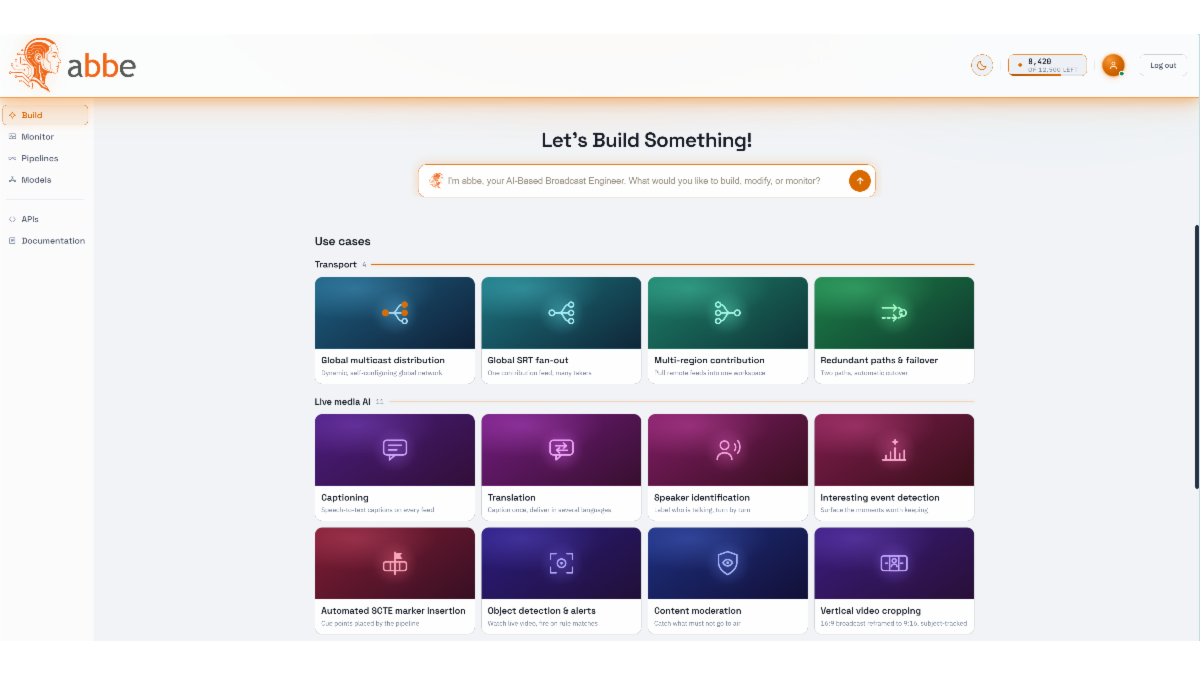Image resolution: width=1200 pixels, height=675 pixels.
Task: Click the Log out button
Action: [x=1163, y=65]
